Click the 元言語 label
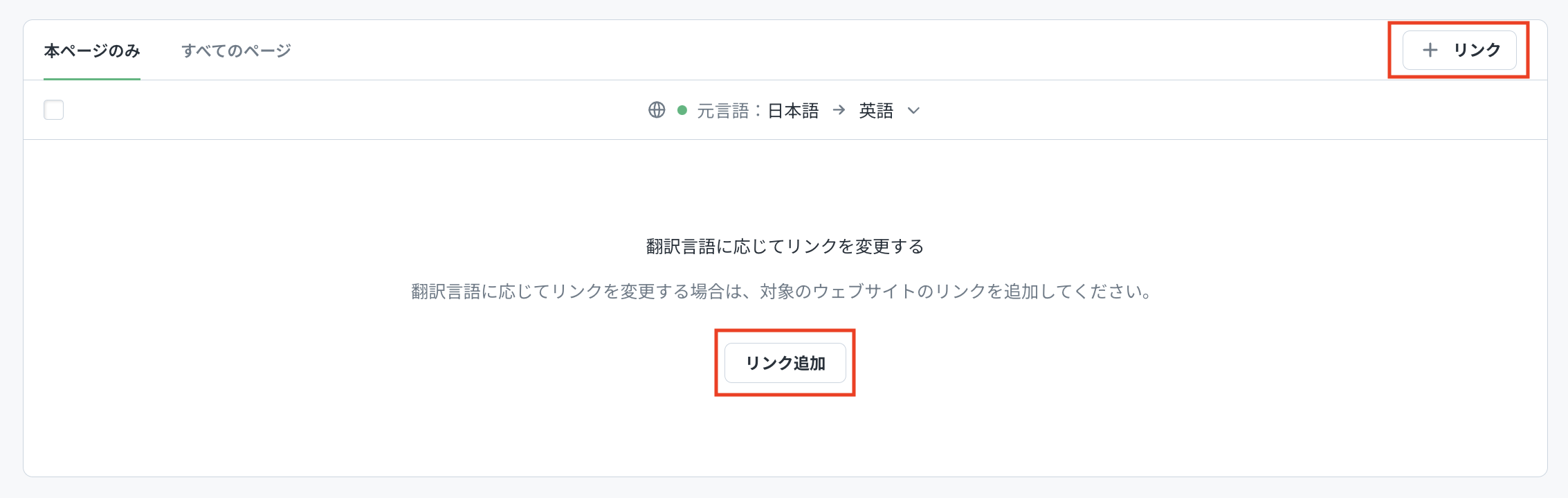The width and height of the screenshot is (1568, 498). click(x=723, y=111)
